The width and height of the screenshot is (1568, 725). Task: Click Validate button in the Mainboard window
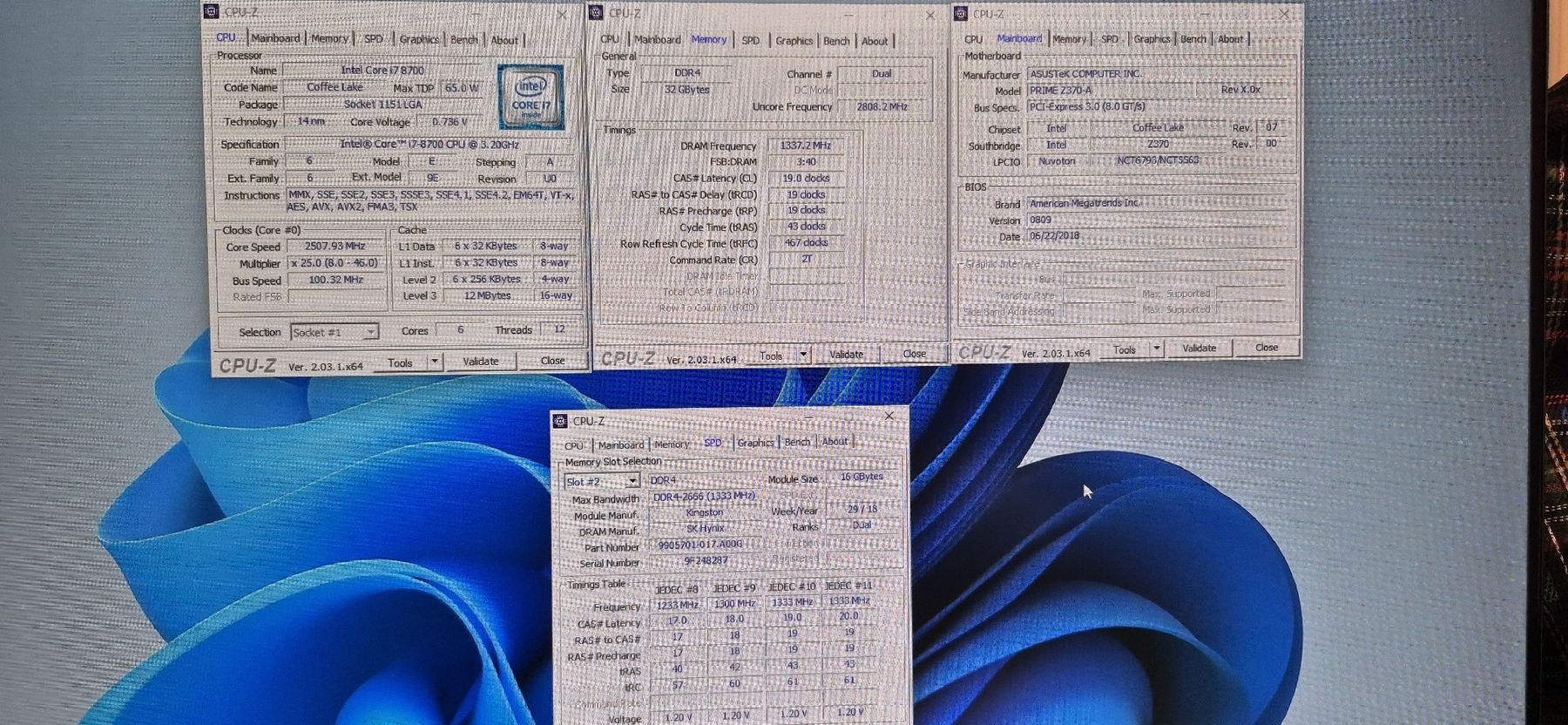[x=1199, y=348]
